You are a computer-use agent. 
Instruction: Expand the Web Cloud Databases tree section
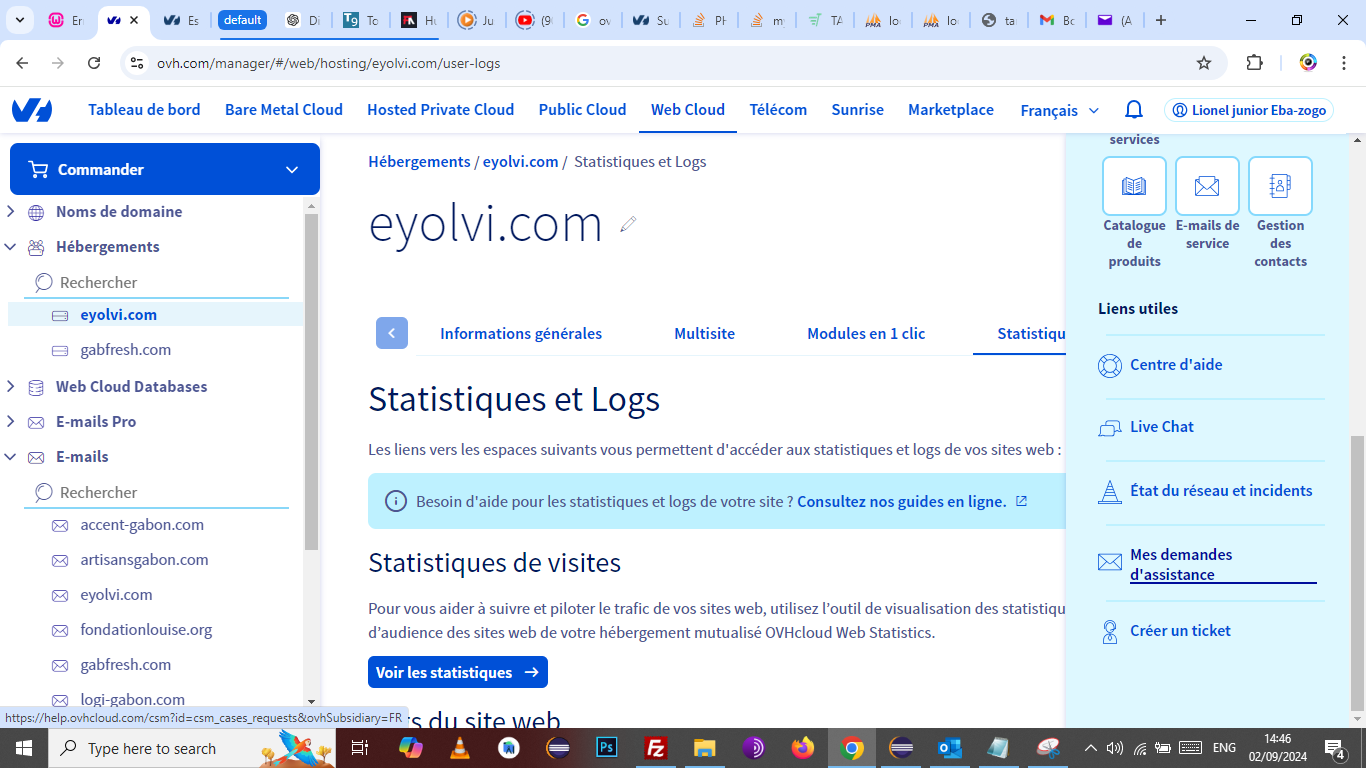point(11,387)
